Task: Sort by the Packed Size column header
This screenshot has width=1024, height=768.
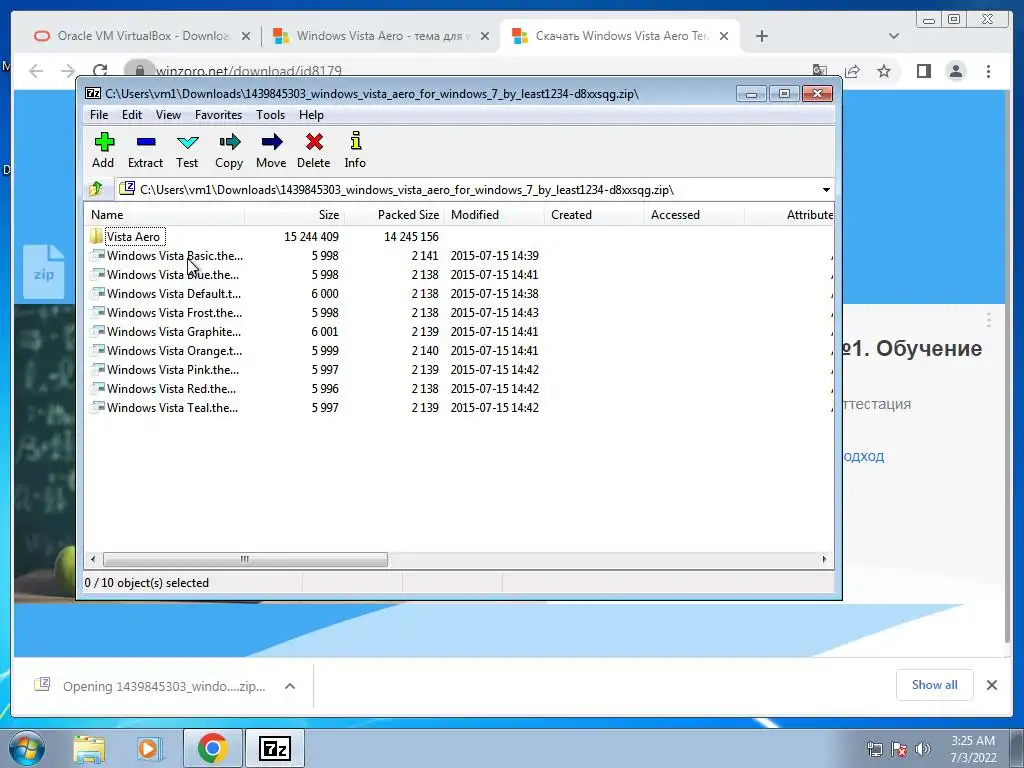Action: (394, 214)
